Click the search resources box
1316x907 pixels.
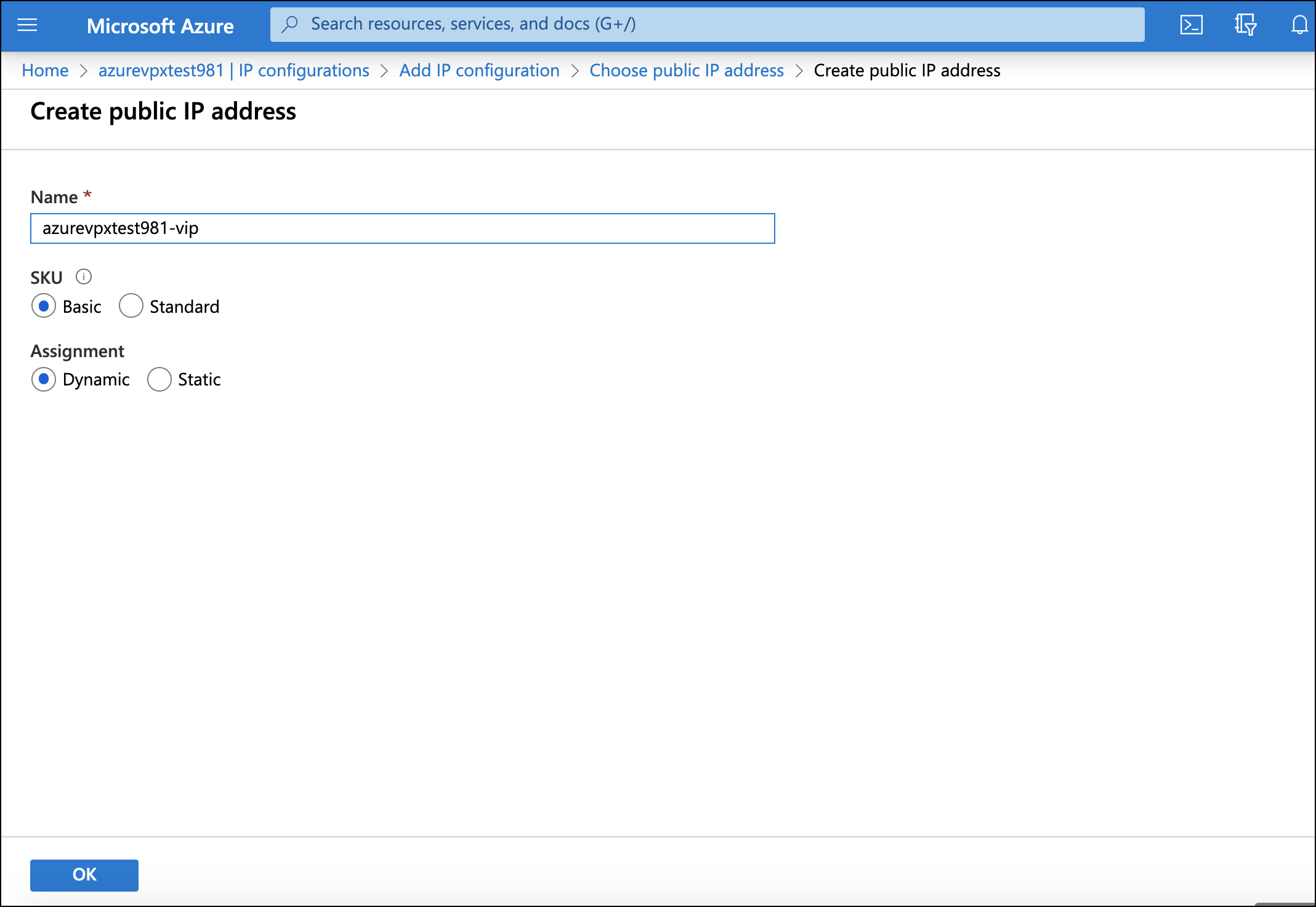[707, 25]
